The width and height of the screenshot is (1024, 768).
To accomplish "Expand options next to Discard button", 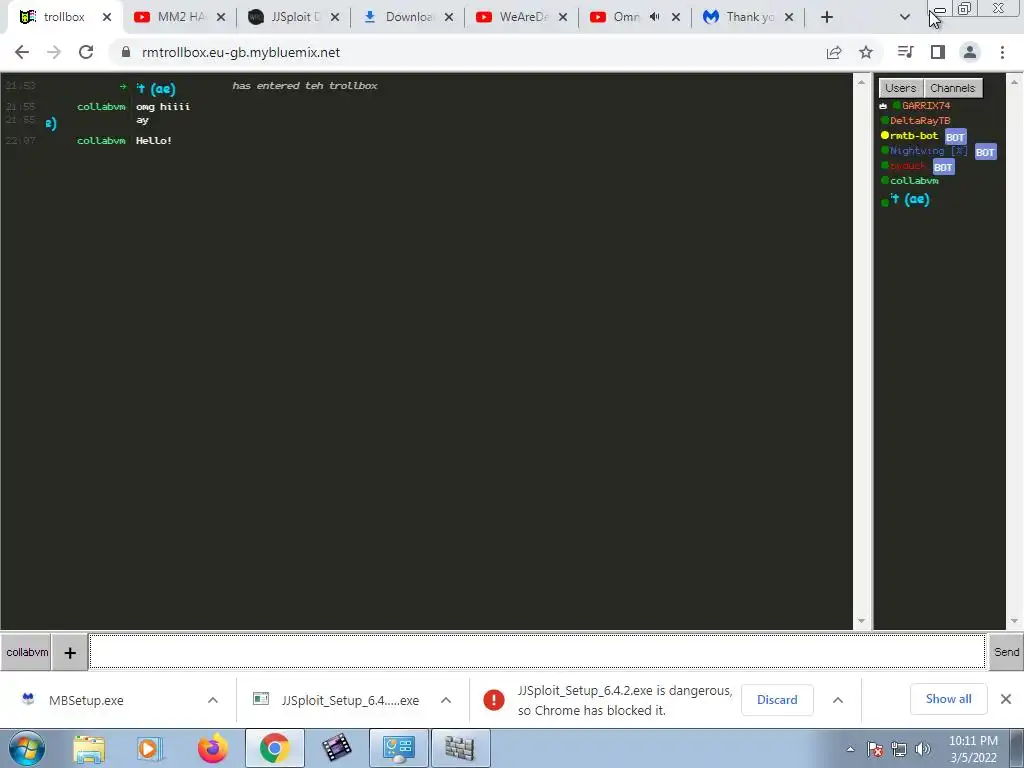I will tap(838, 700).
